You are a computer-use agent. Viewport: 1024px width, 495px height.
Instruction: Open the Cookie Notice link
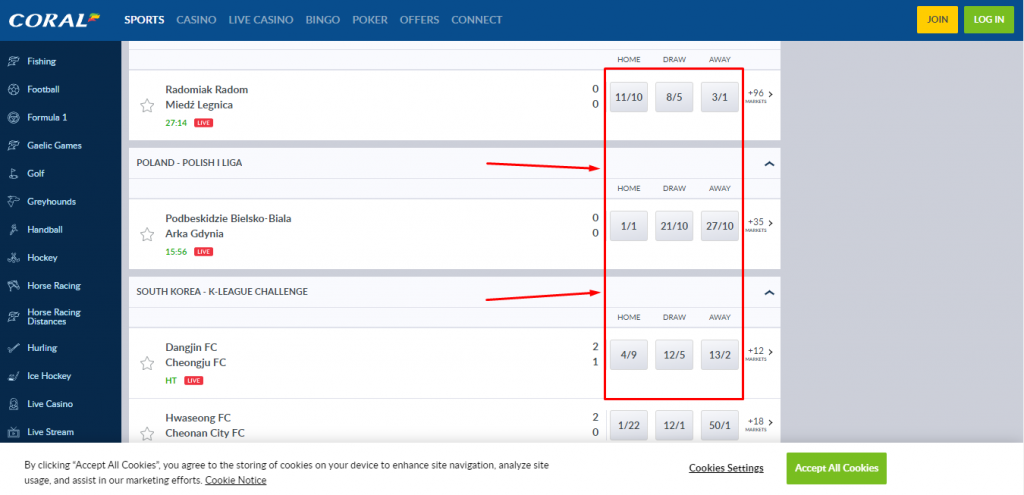pyautogui.click(x=236, y=480)
